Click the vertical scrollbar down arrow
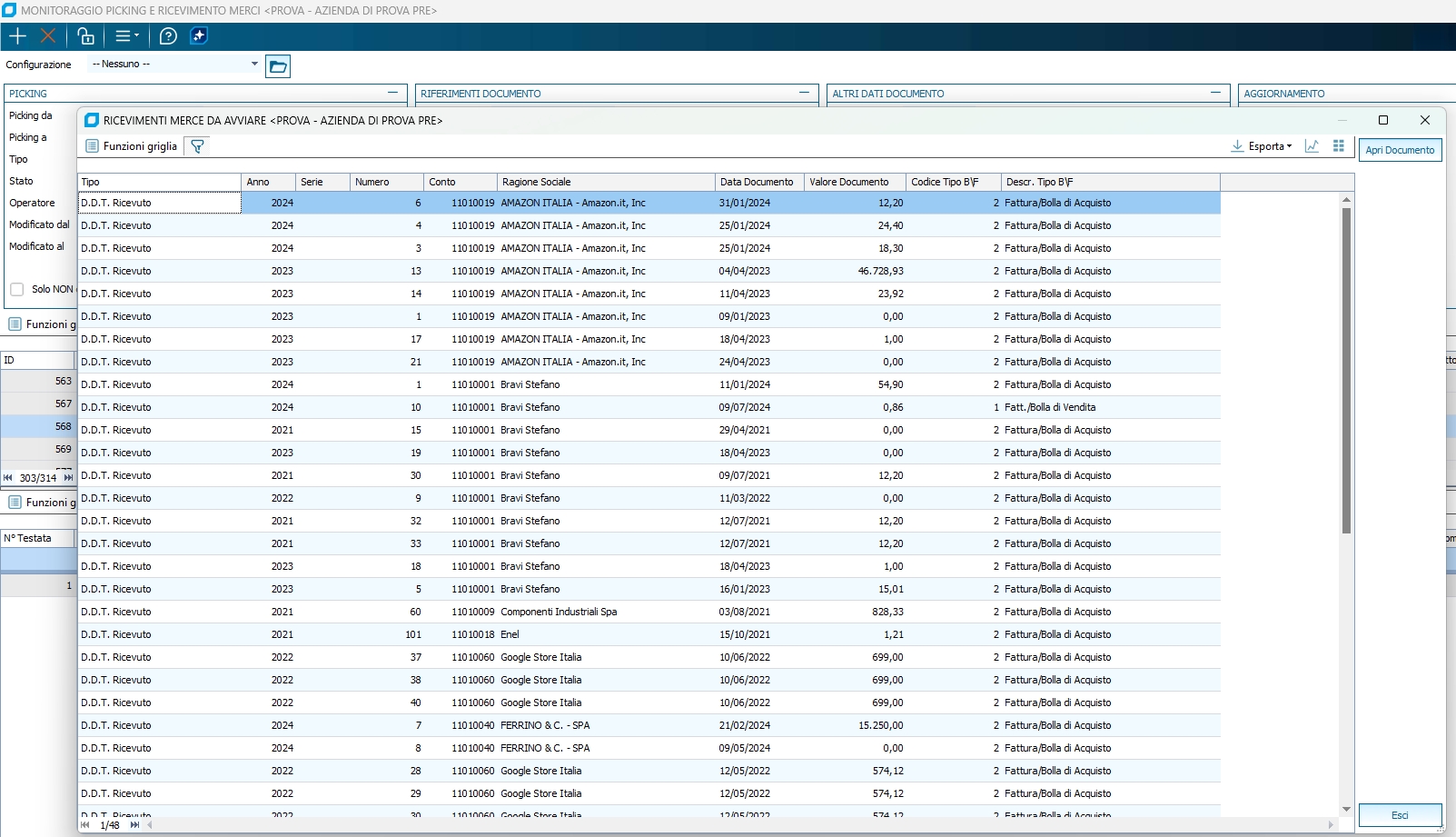 click(1346, 809)
